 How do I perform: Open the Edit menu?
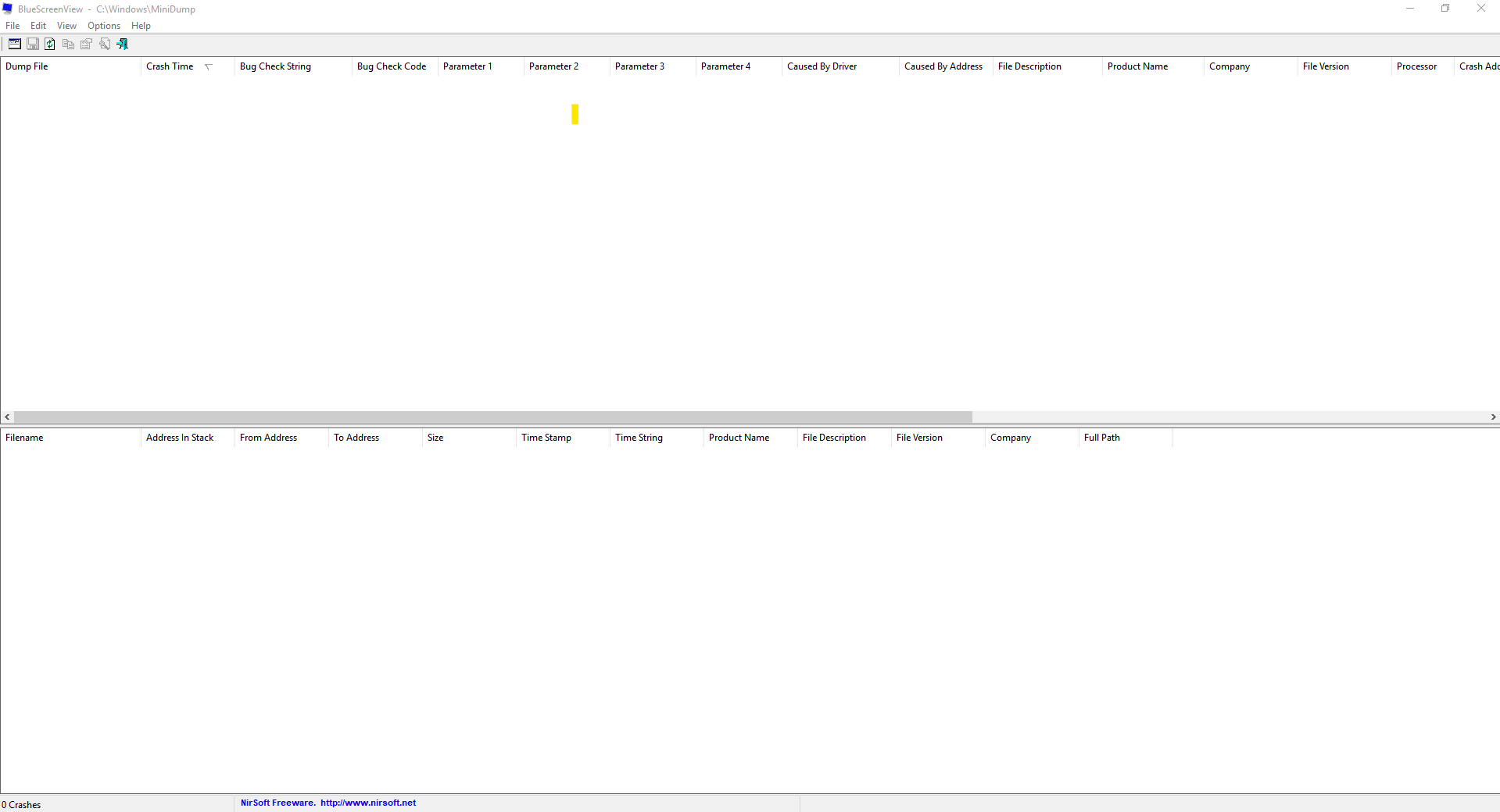click(38, 26)
